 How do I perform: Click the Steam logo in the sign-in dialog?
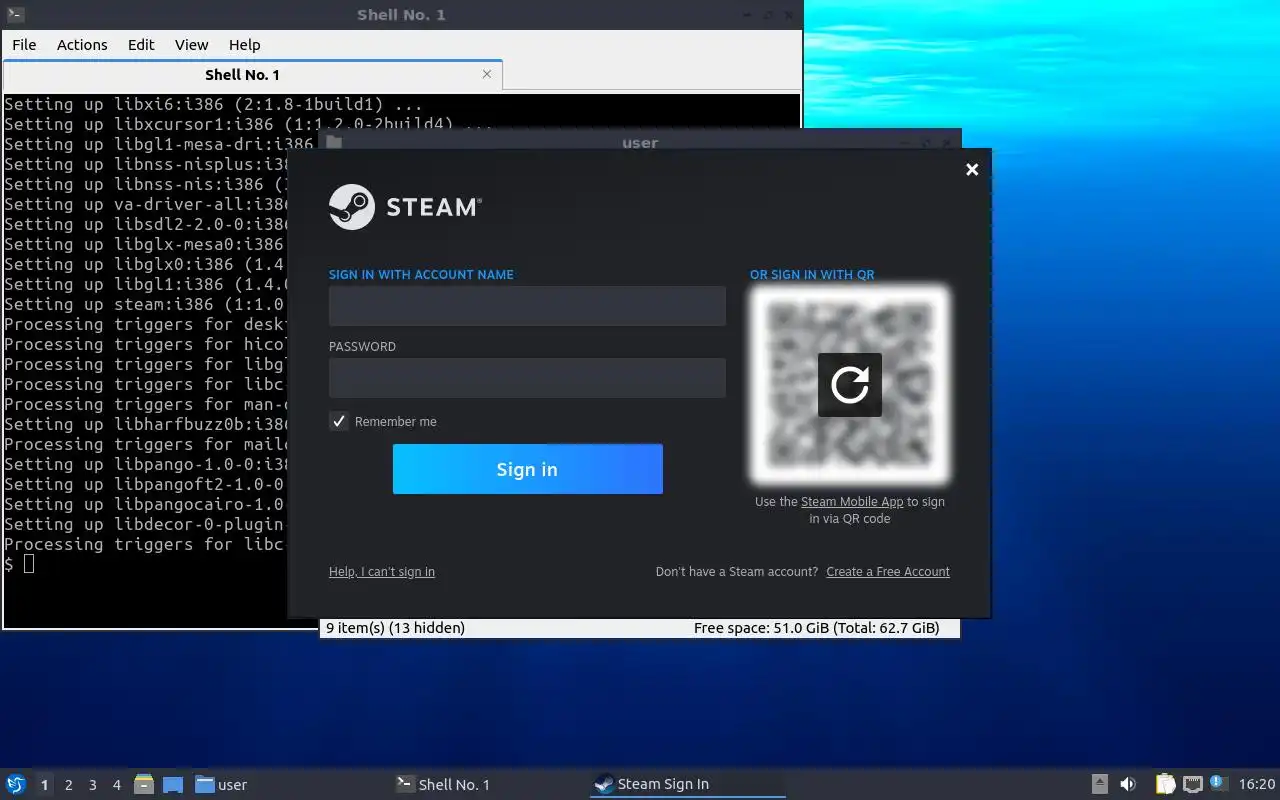pyautogui.click(x=405, y=207)
